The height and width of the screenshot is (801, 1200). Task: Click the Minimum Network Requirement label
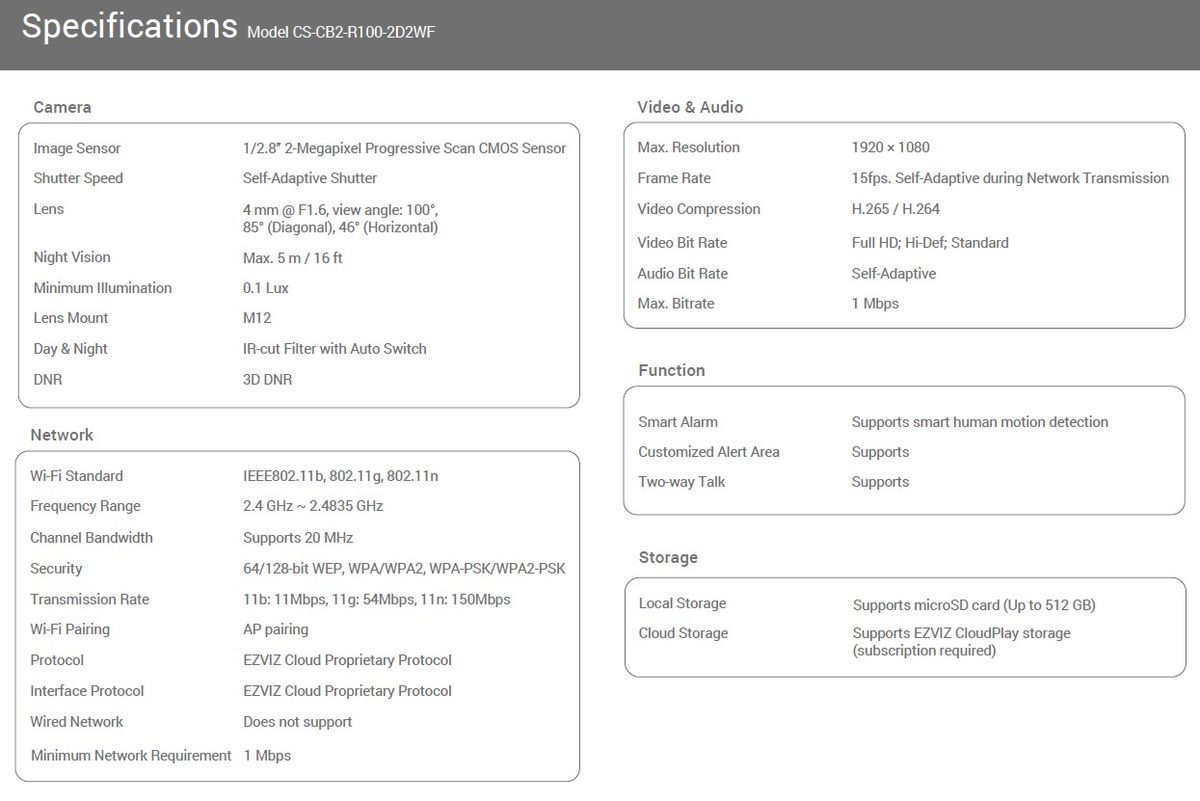tap(131, 756)
